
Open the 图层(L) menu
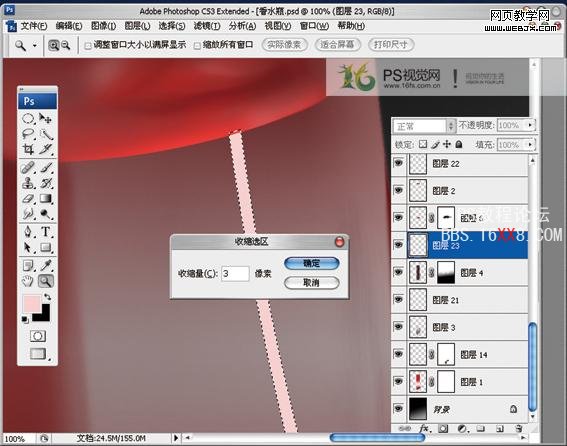[137, 26]
